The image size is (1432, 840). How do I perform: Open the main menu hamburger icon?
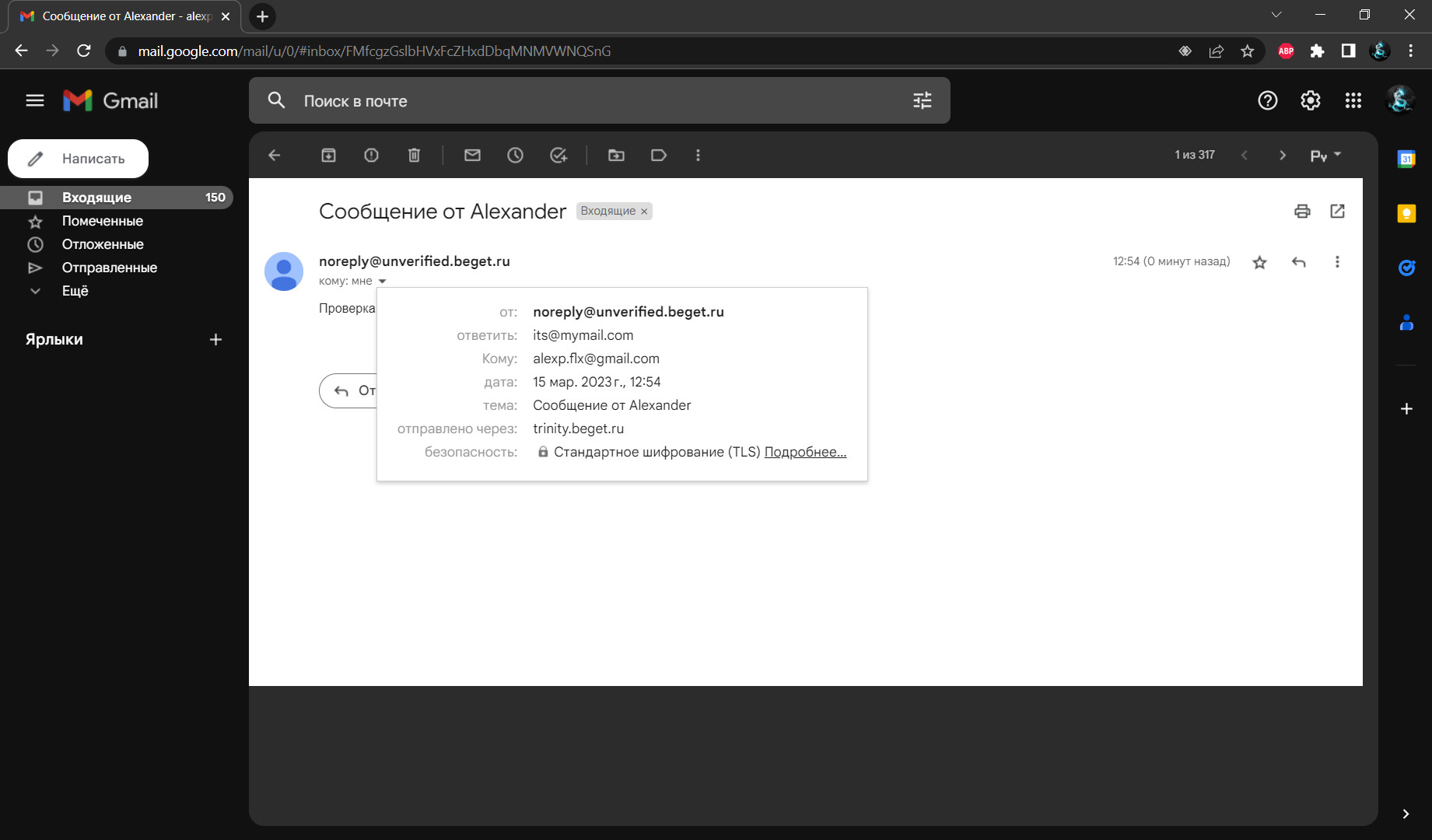pos(35,100)
